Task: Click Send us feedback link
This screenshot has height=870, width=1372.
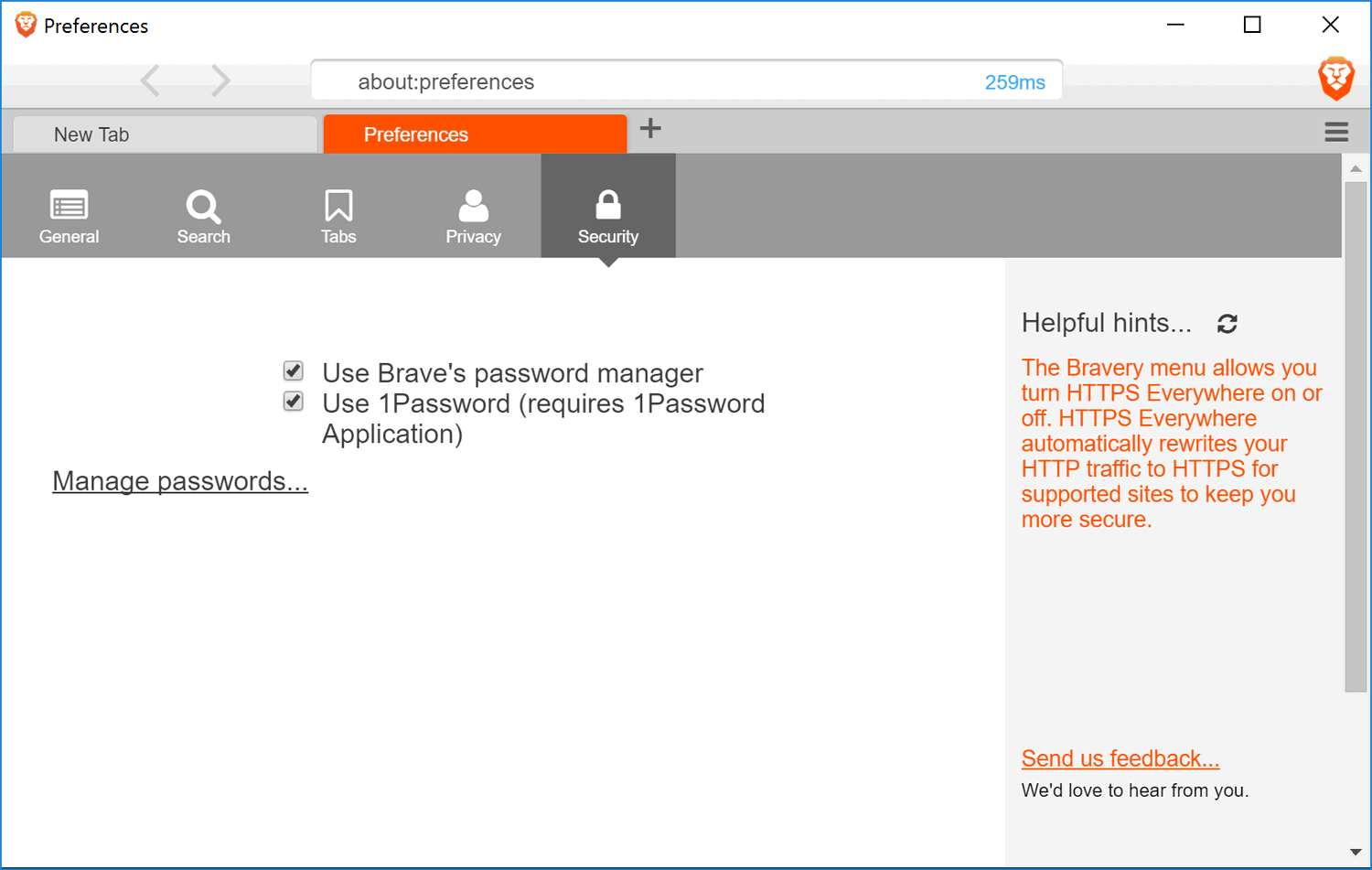Action: point(1120,757)
